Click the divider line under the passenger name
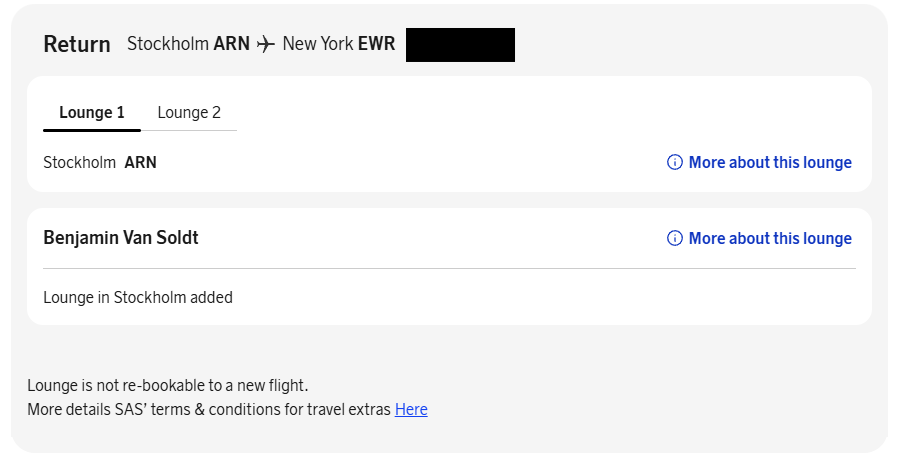Image resolution: width=898 pixels, height=456 pixels. tap(449, 268)
